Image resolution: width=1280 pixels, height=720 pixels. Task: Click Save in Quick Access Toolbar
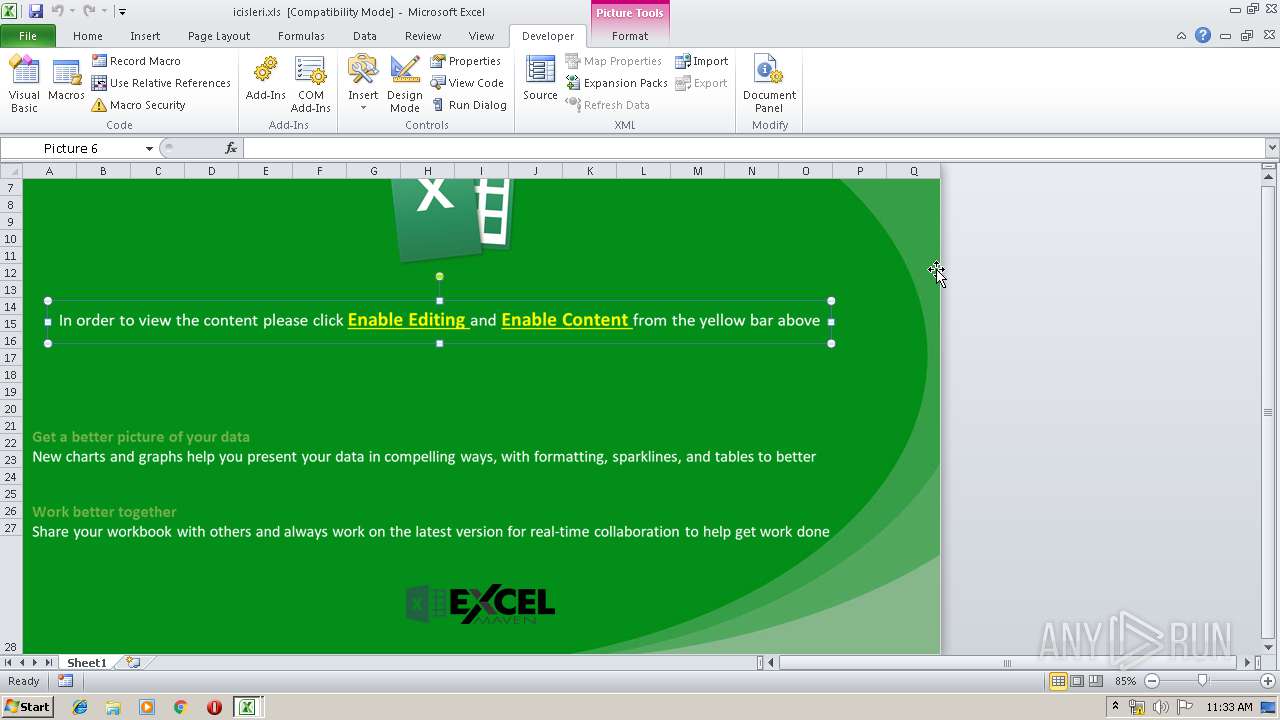click(36, 11)
